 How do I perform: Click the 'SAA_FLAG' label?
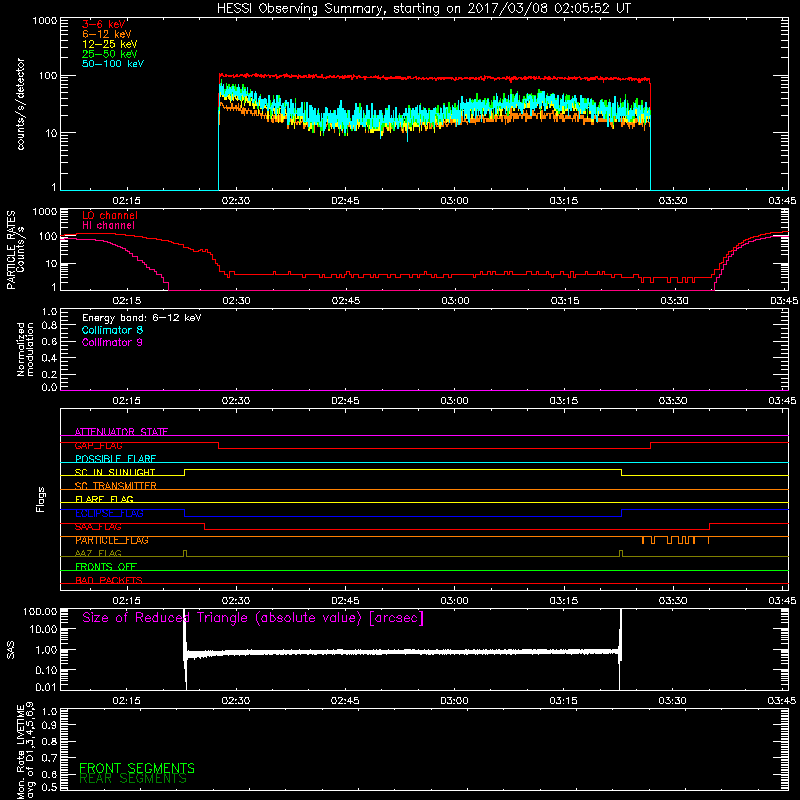pos(98,527)
